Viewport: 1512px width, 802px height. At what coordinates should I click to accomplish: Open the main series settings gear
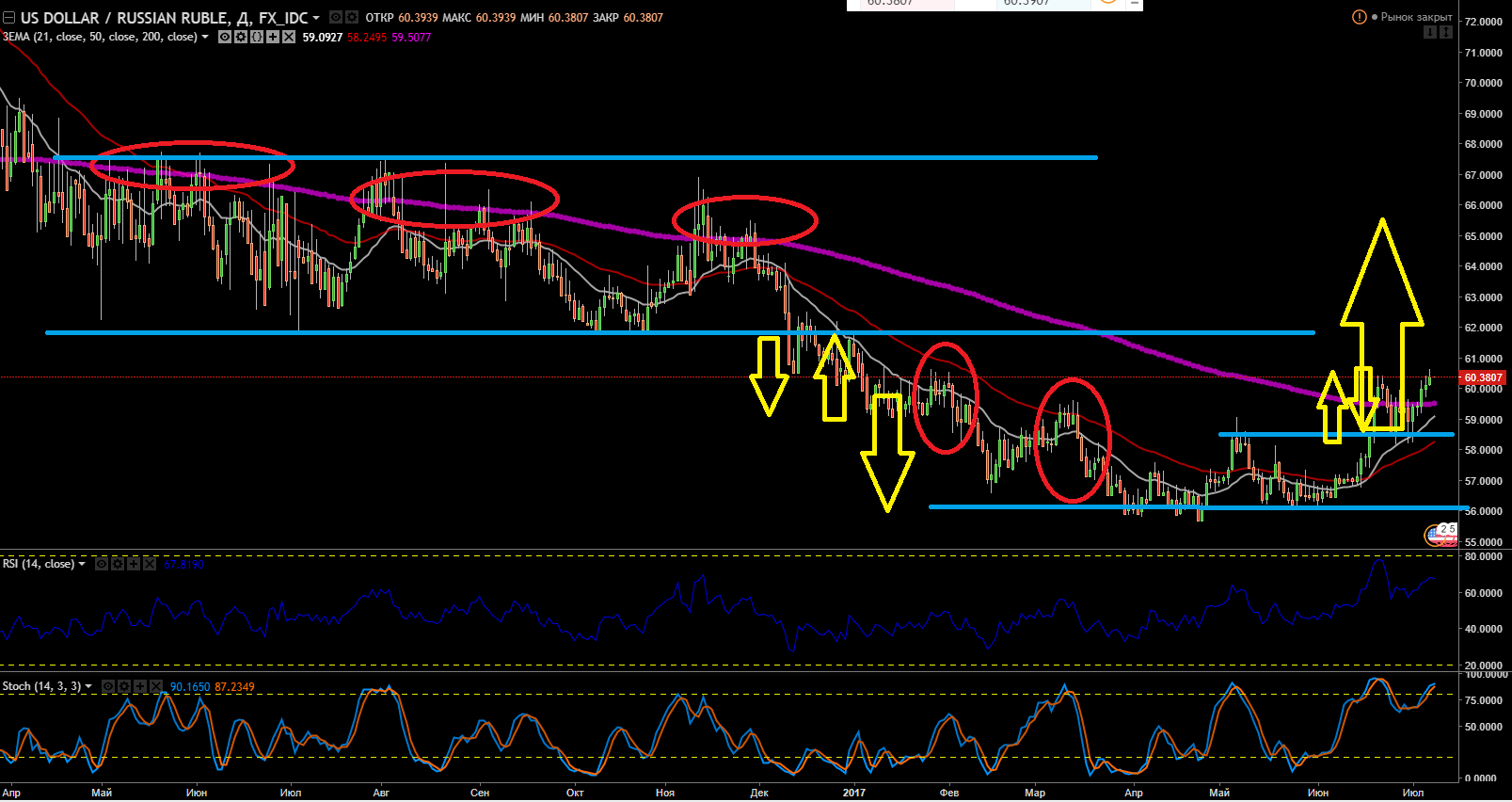click(351, 17)
